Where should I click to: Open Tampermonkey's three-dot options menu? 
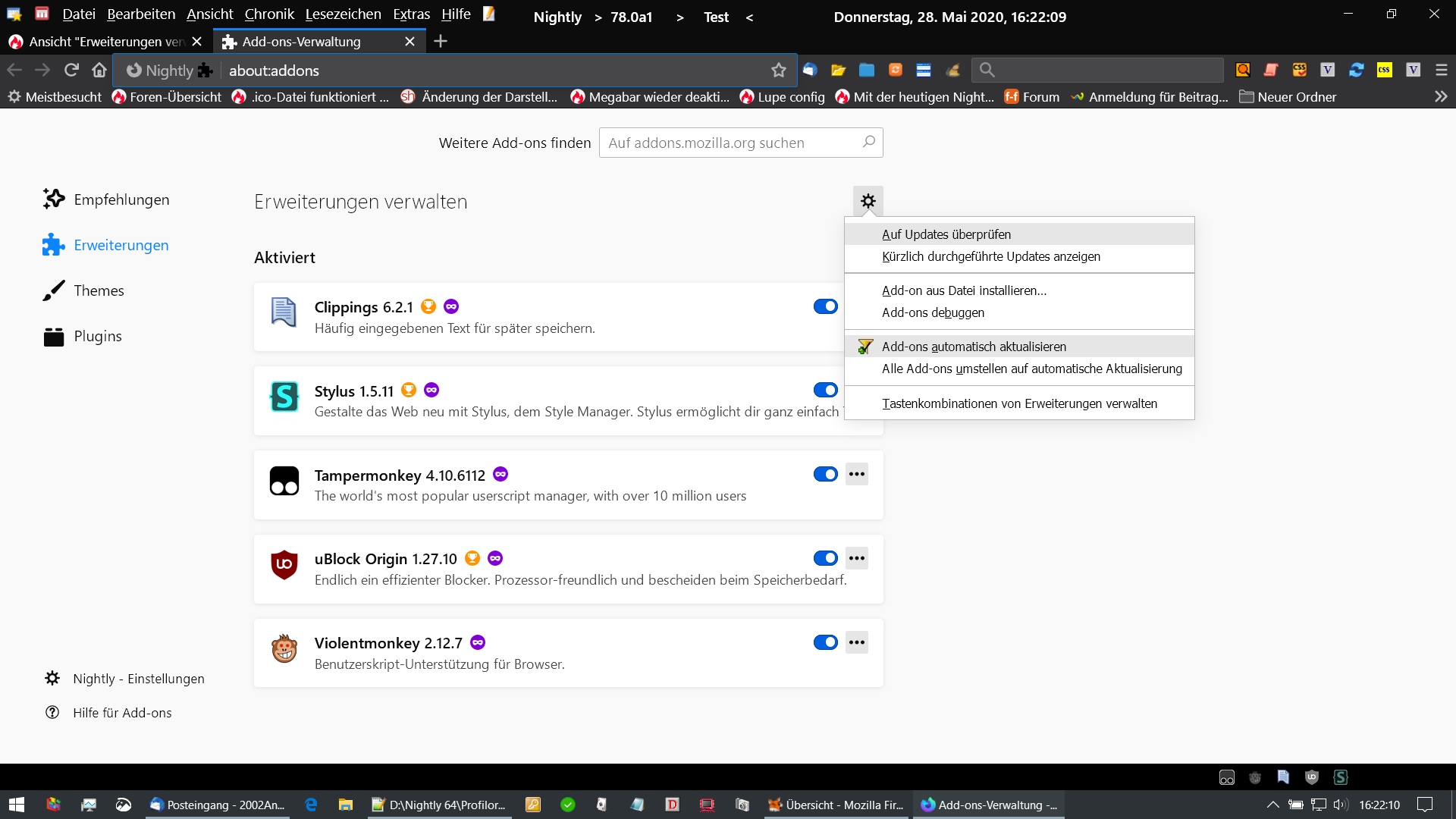click(x=857, y=474)
